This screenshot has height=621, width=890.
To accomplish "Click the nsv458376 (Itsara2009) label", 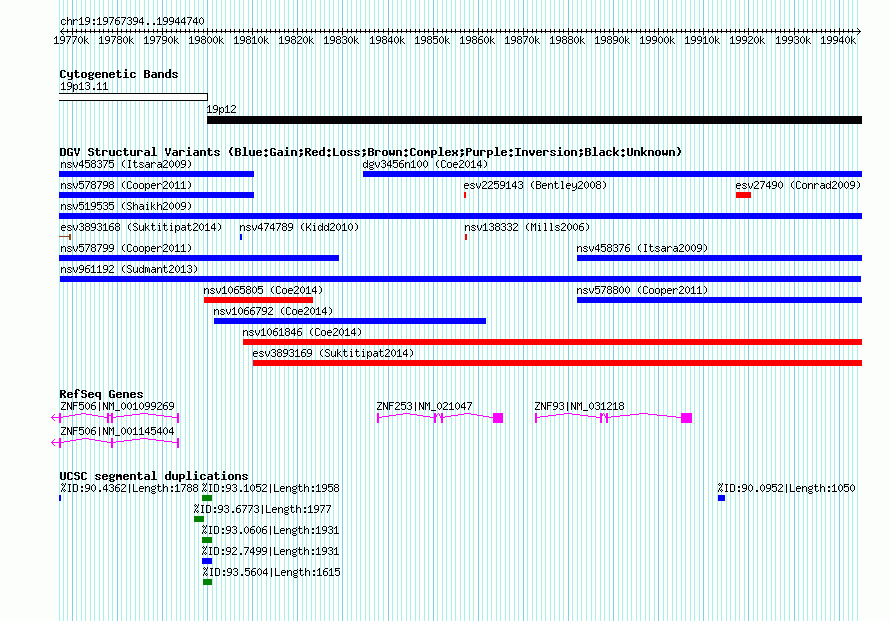I will (642, 248).
